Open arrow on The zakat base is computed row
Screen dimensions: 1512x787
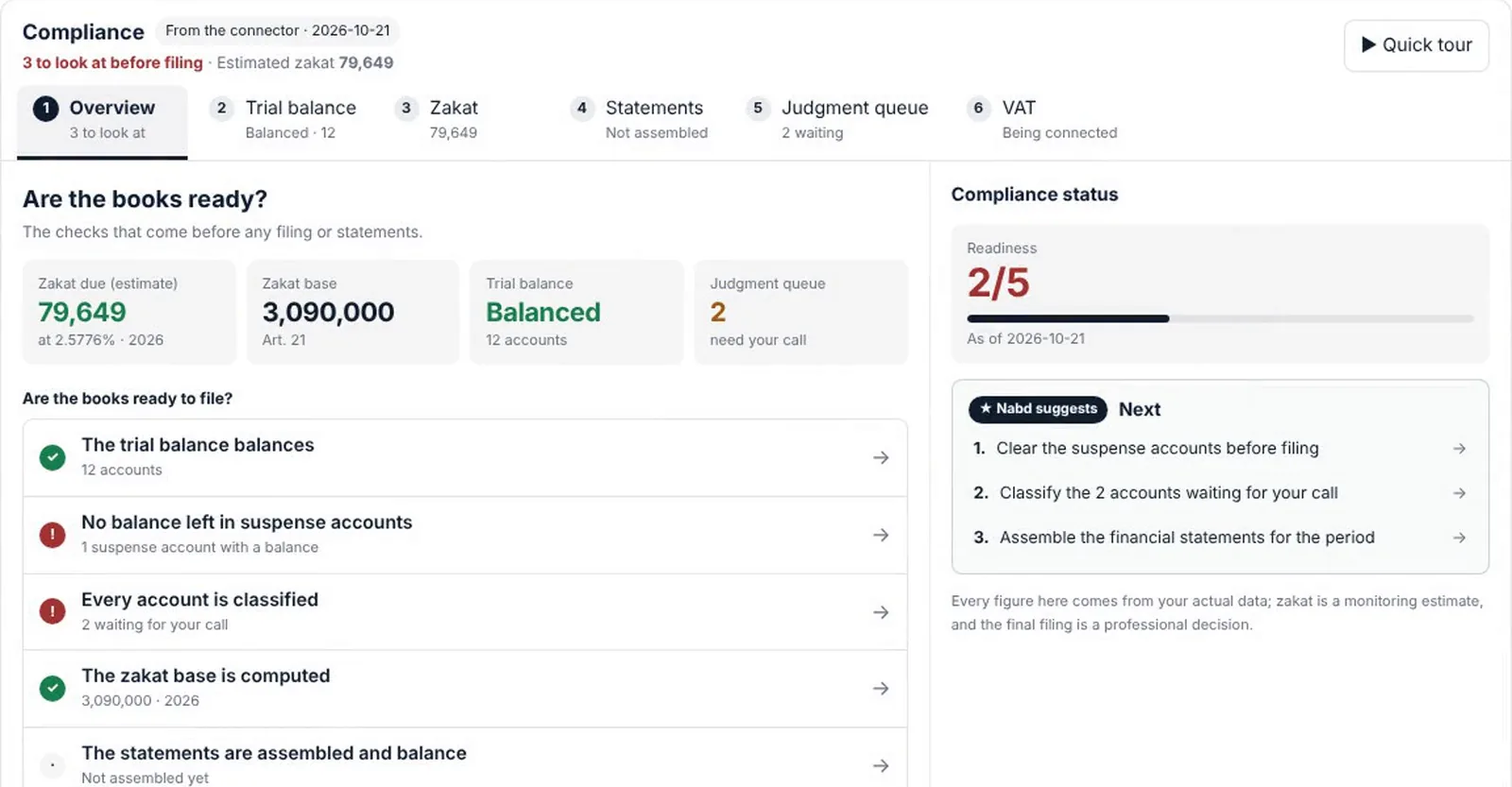(x=881, y=689)
